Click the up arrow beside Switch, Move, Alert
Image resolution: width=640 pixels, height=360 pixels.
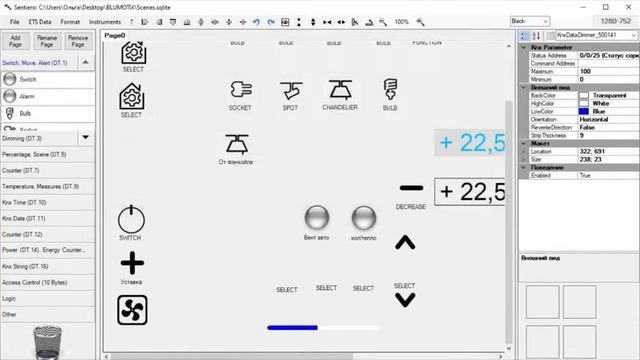click(x=85, y=62)
